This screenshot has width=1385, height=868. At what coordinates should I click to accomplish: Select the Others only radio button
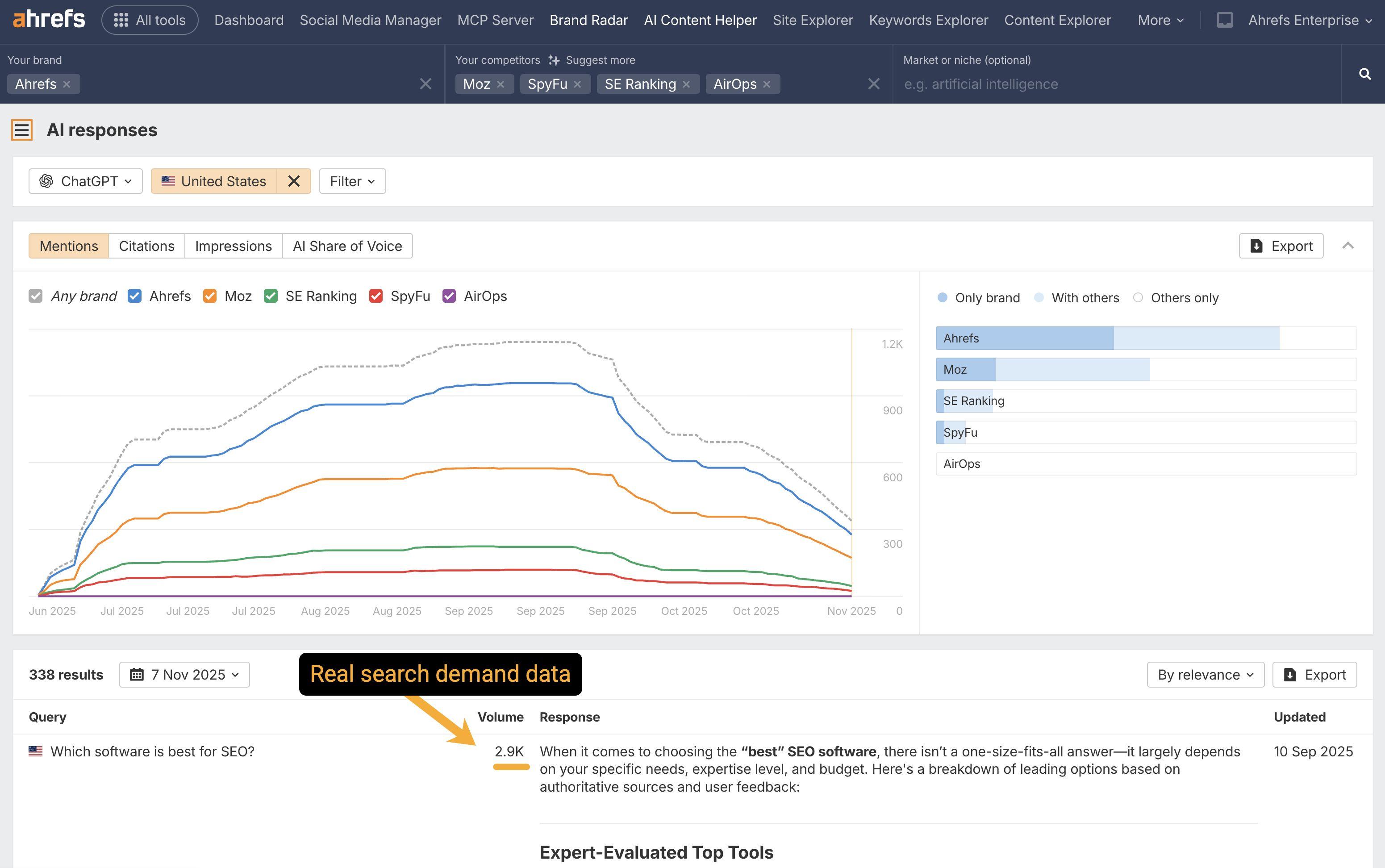[x=1138, y=297]
